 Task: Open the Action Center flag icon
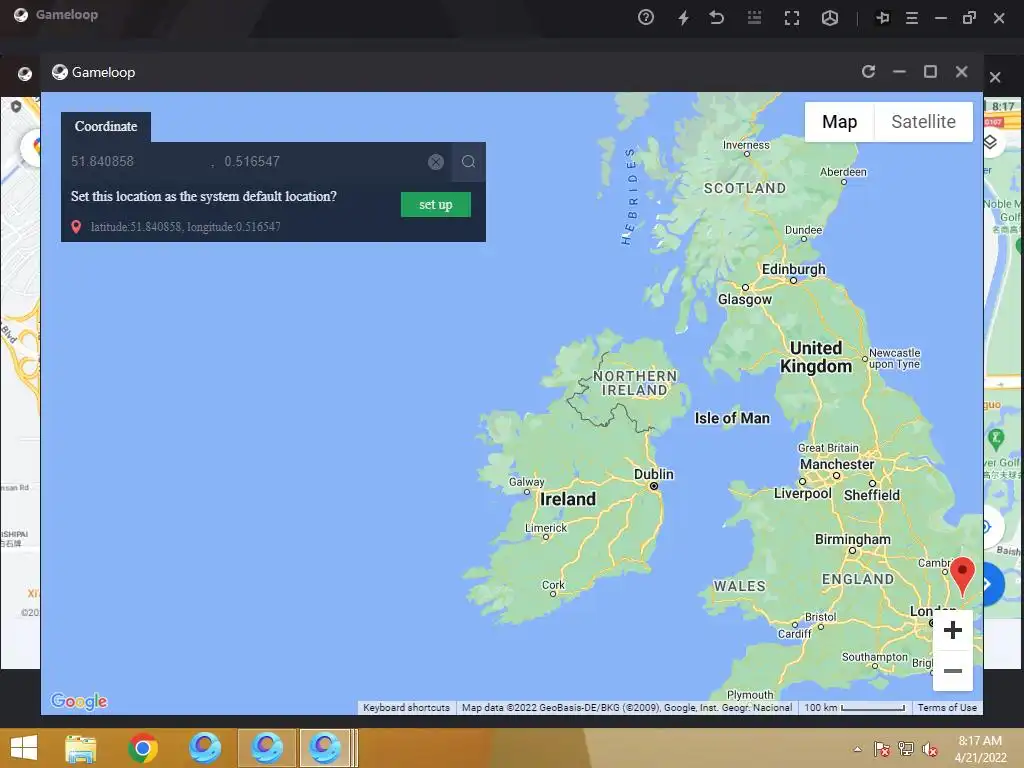point(881,749)
